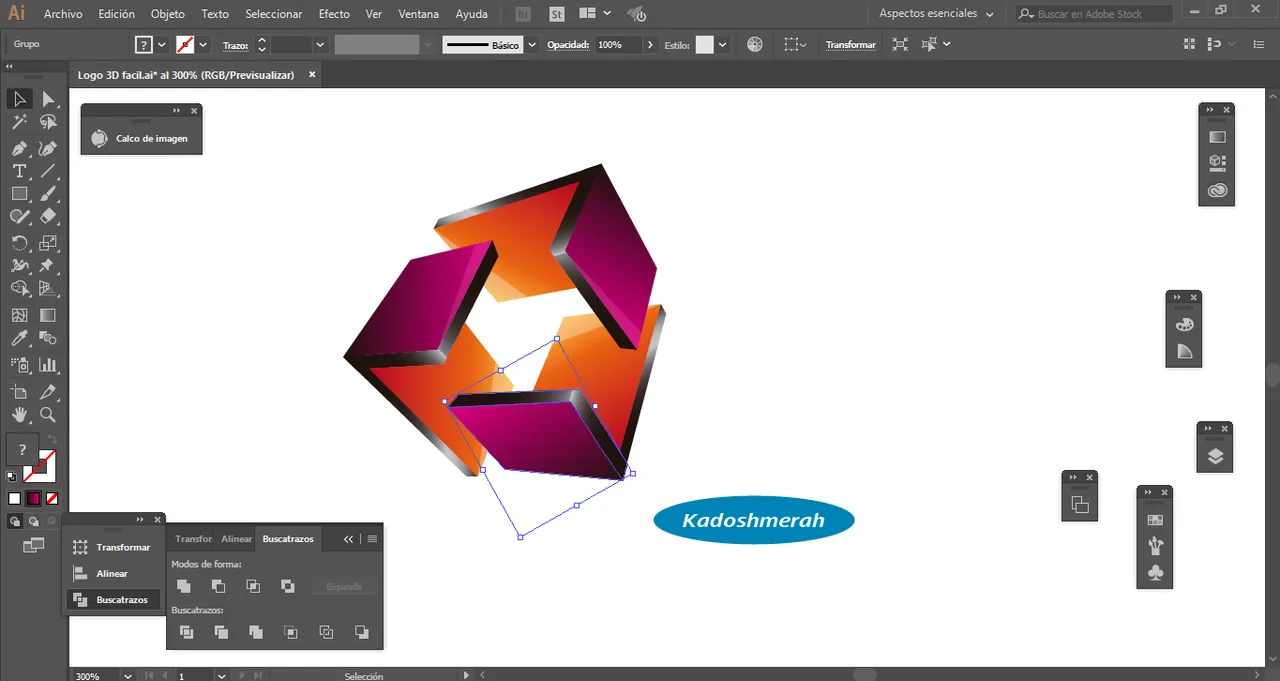This screenshot has width=1280, height=681.
Task: Select the Paintbrush tool
Action: 48,194
